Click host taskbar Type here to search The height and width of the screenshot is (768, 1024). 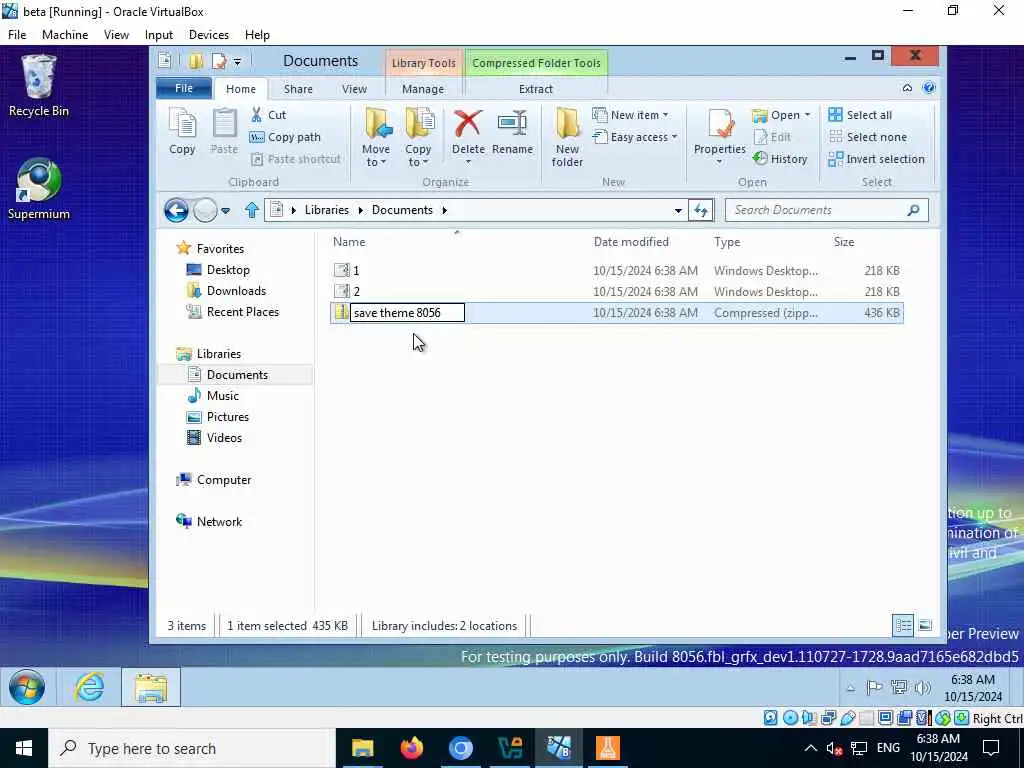tap(192, 748)
